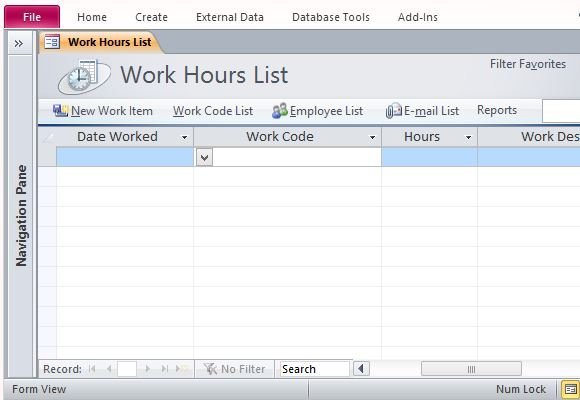The width and height of the screenshot is (580, 400).
Task: Click the Employee List people icon
Action: tap(280, 111)
